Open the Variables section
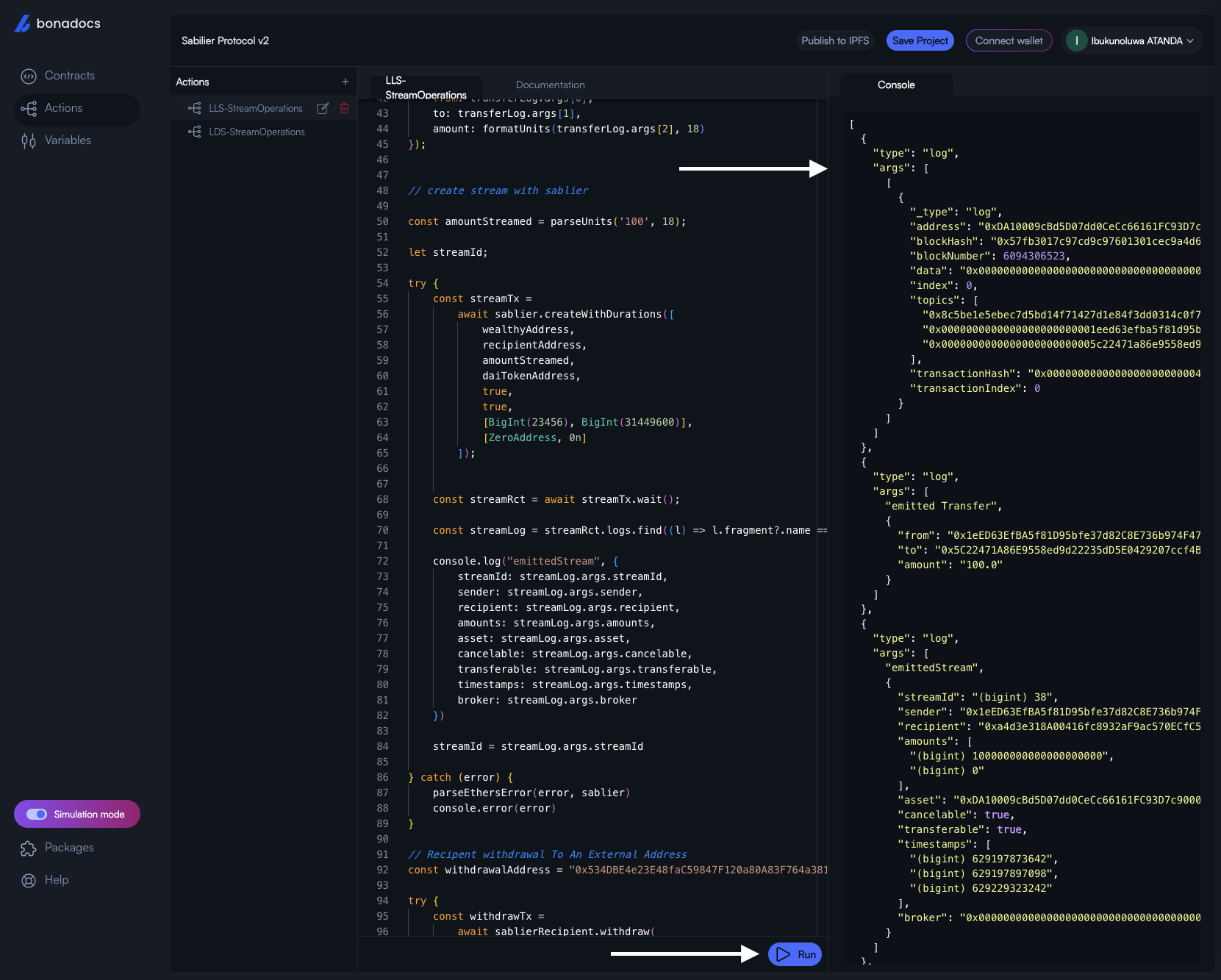 click(x=68, y=140)
